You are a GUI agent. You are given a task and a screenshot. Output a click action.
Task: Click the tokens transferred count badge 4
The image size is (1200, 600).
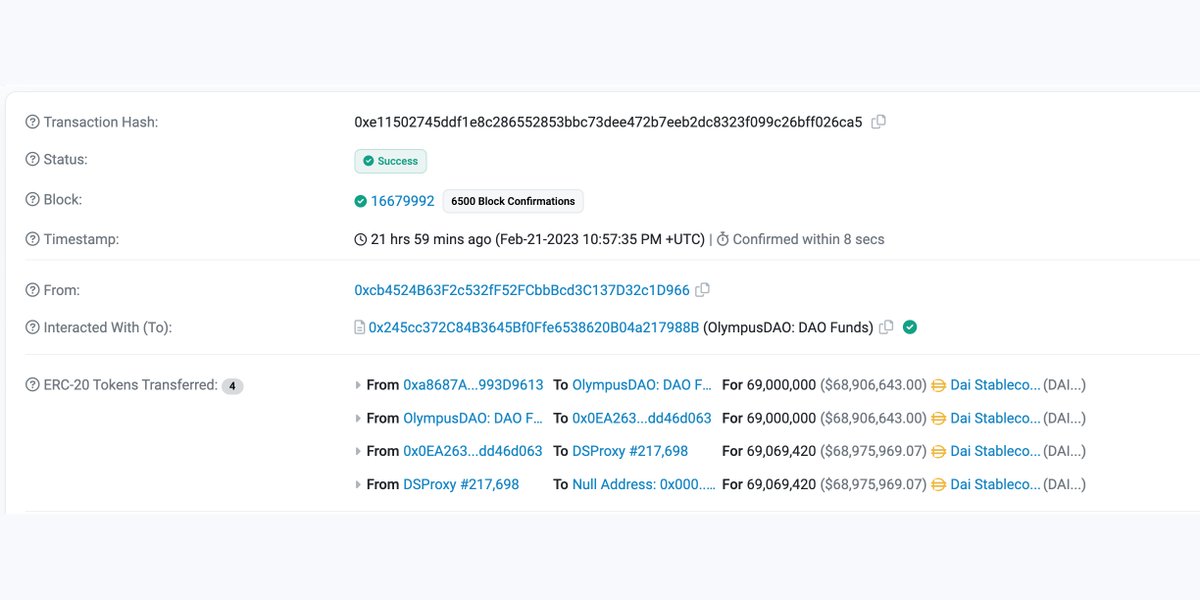(232, 386)
